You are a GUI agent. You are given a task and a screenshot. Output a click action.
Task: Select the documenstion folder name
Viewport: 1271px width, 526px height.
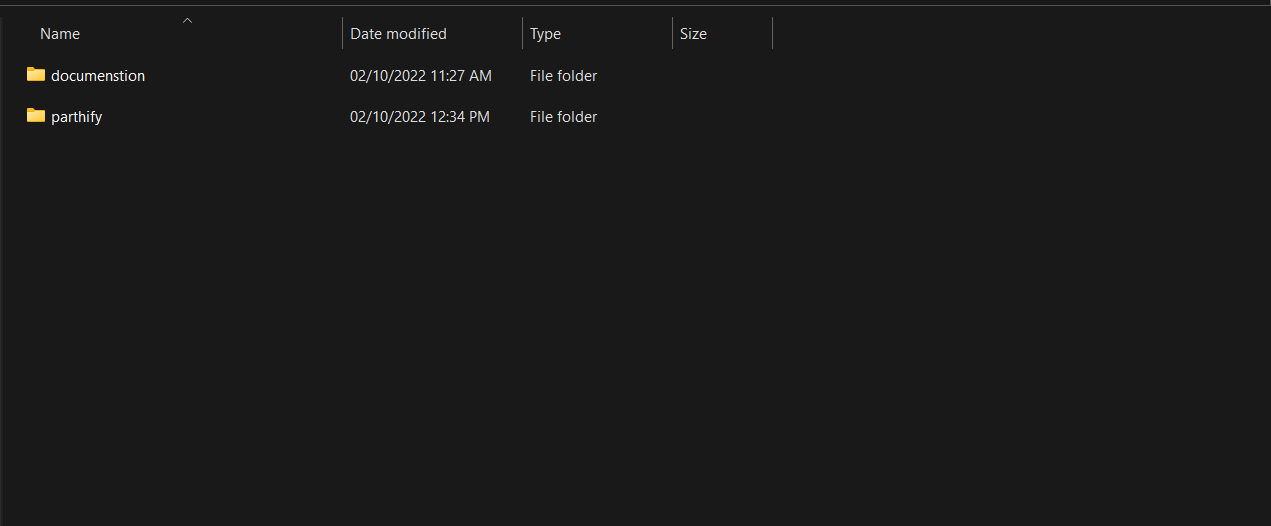[x=98, y=76]
